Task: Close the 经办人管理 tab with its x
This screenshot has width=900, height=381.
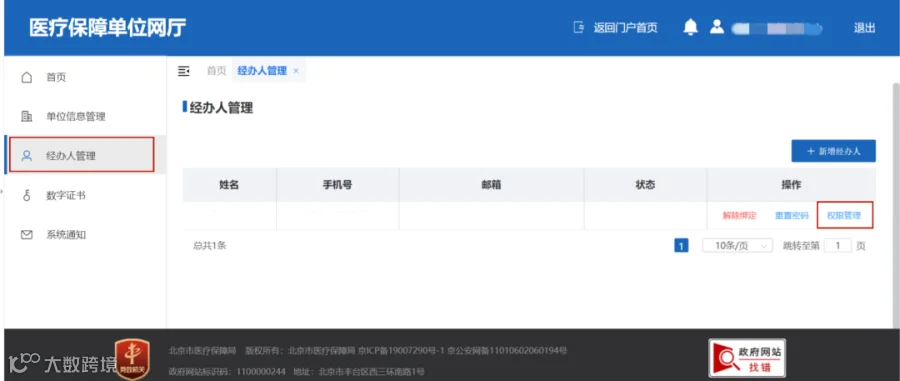Action: click(296, 71)
